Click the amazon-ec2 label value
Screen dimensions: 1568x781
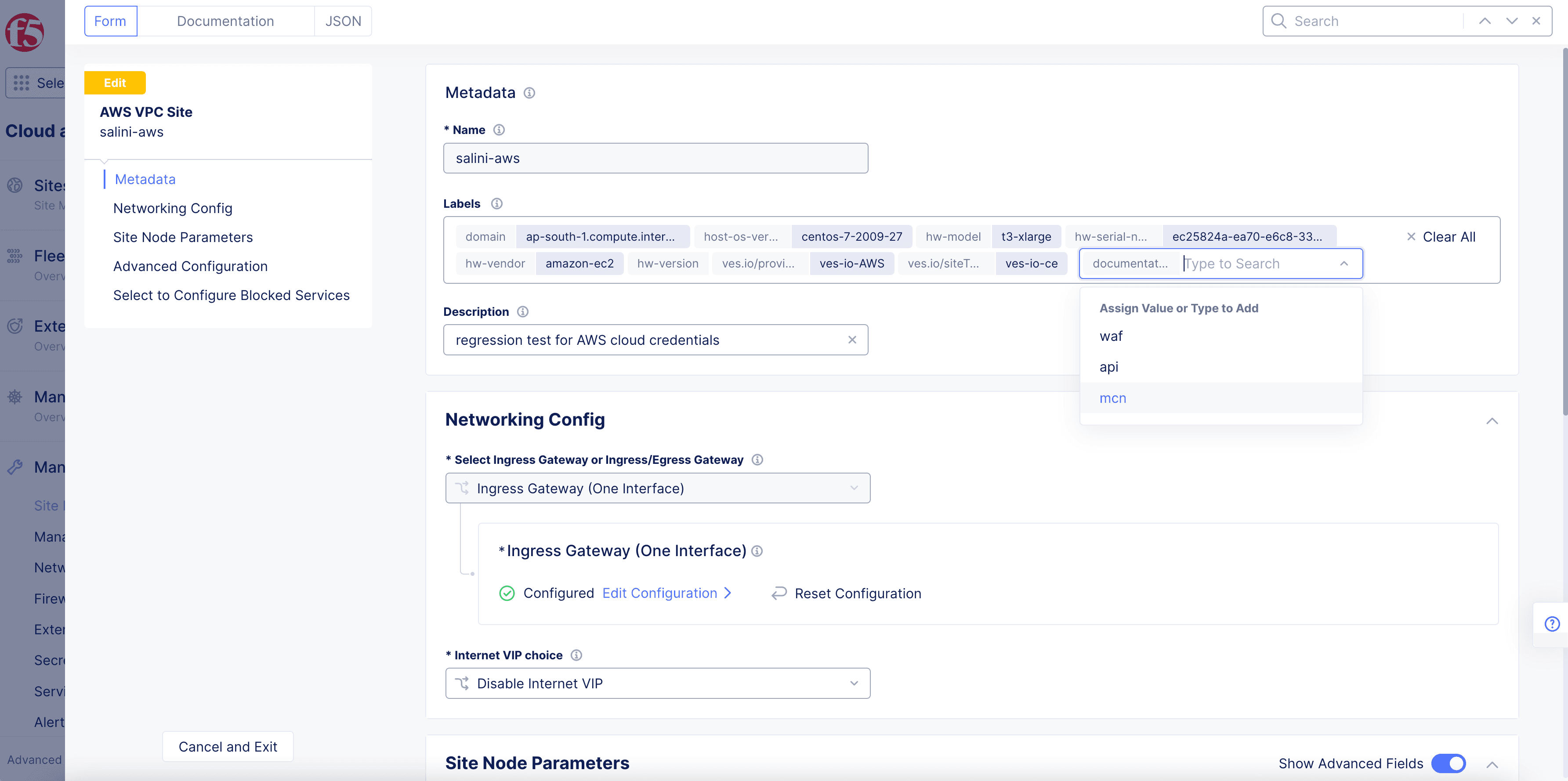(579, 264)
